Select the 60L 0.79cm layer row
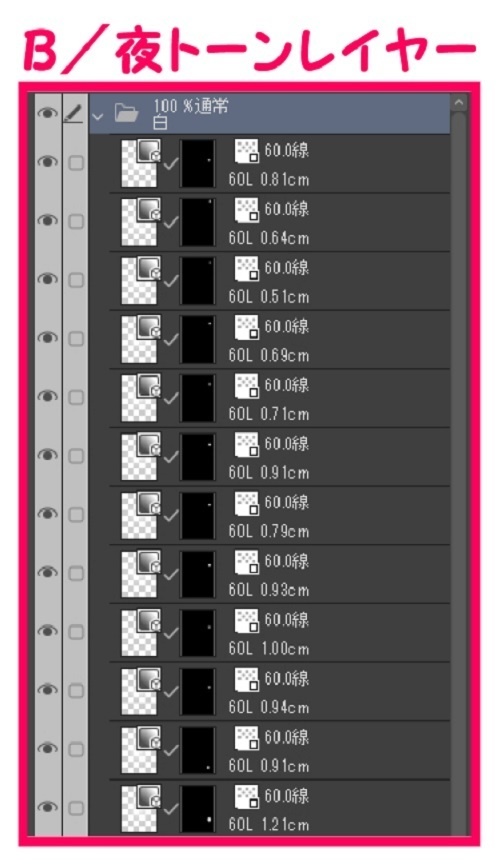This screenshot has width=500, height=867. (x=280, y=515)
